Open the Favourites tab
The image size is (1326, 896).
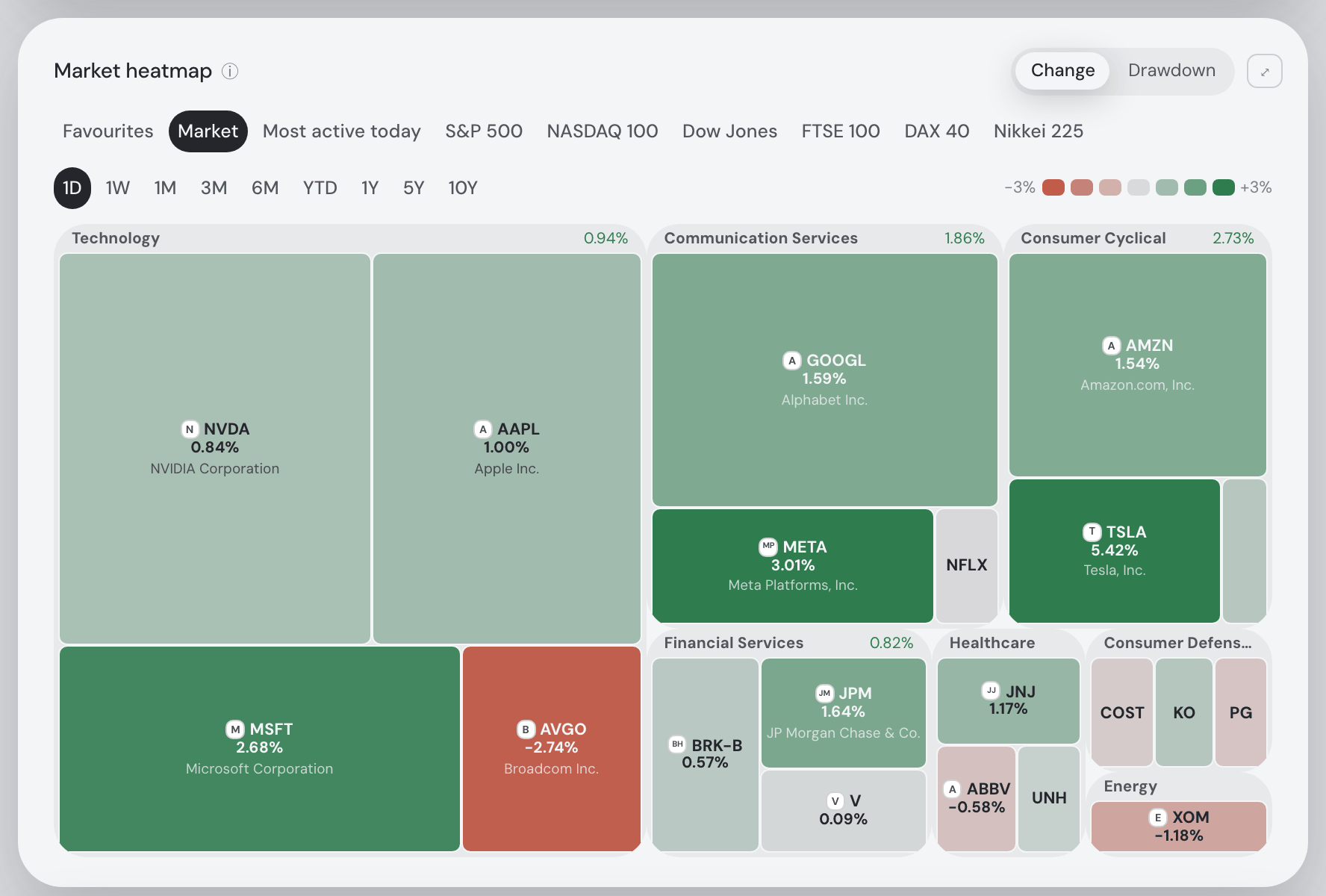tap(108, 131)
